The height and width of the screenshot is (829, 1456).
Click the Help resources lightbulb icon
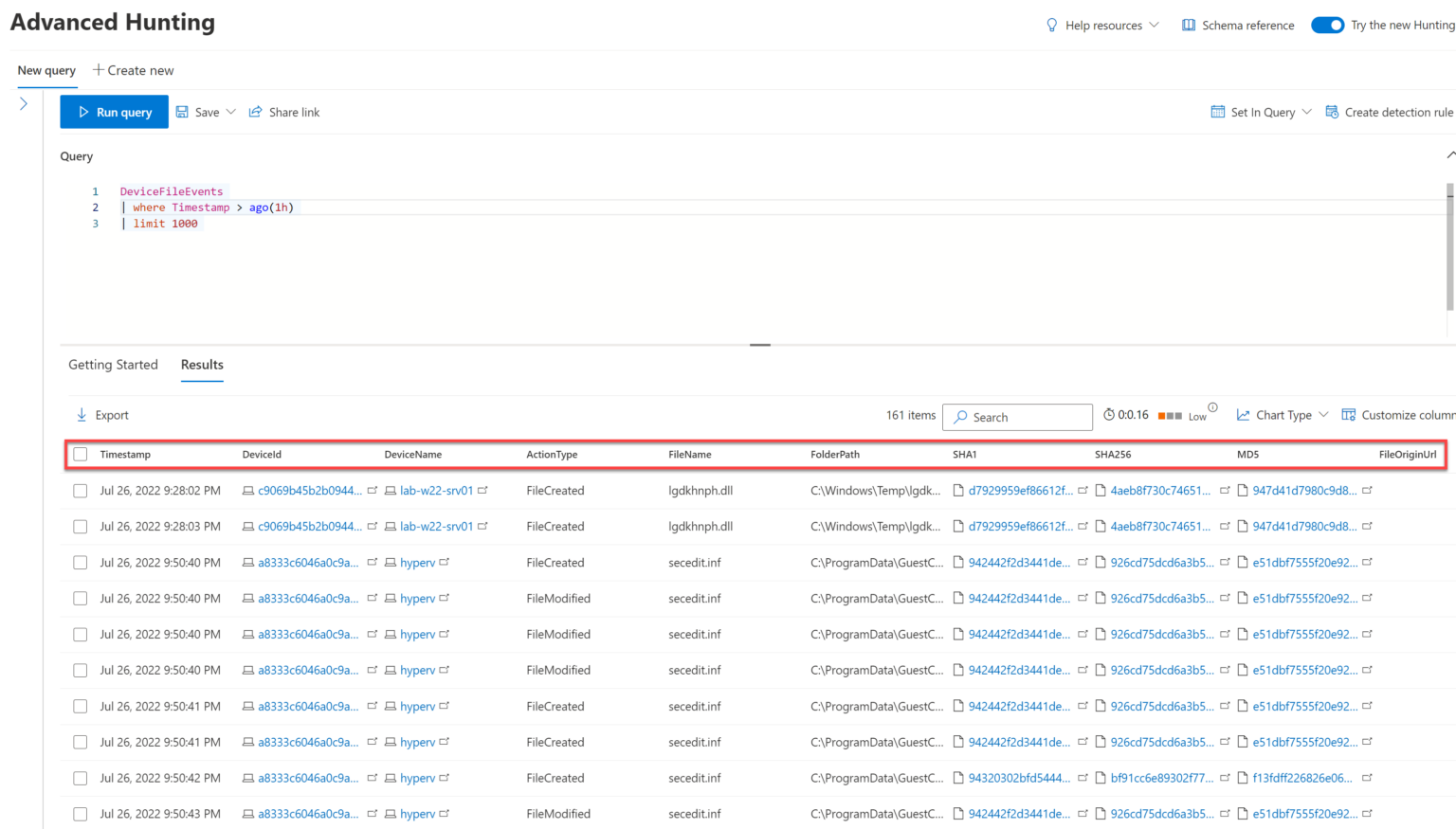(1051, 26)
